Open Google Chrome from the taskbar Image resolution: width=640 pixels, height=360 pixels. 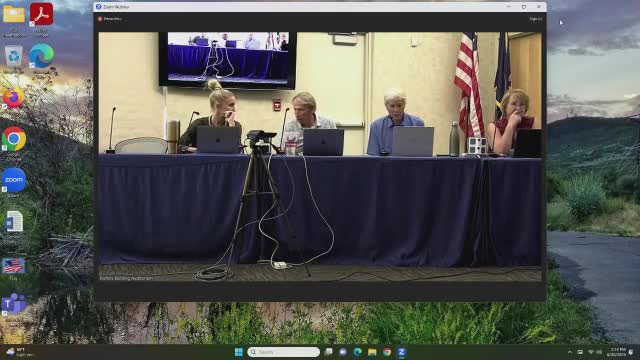[x=387, y=352]
